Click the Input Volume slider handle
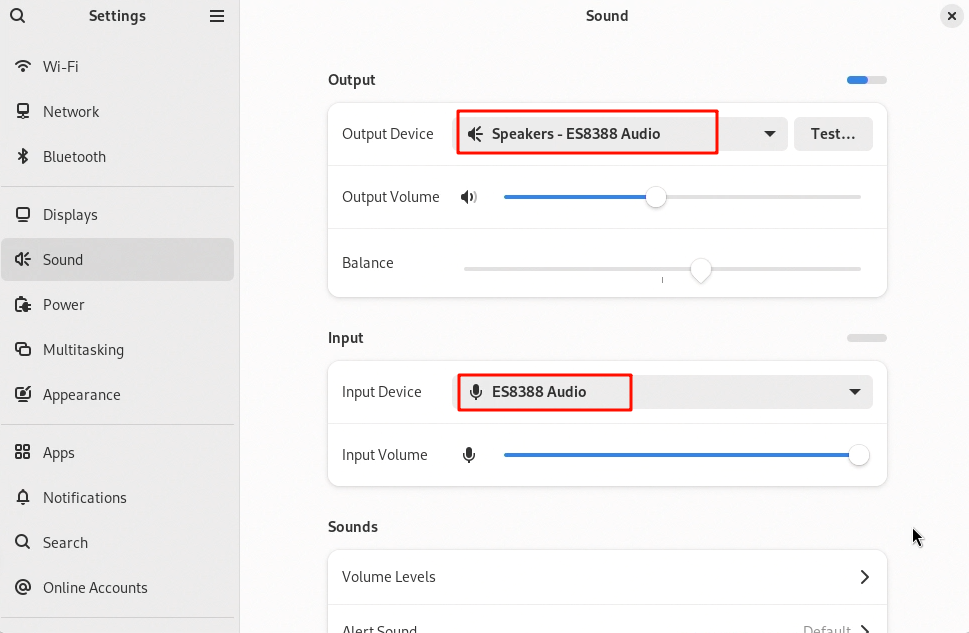This screenshot has width=969, height=633. point(858,455)
